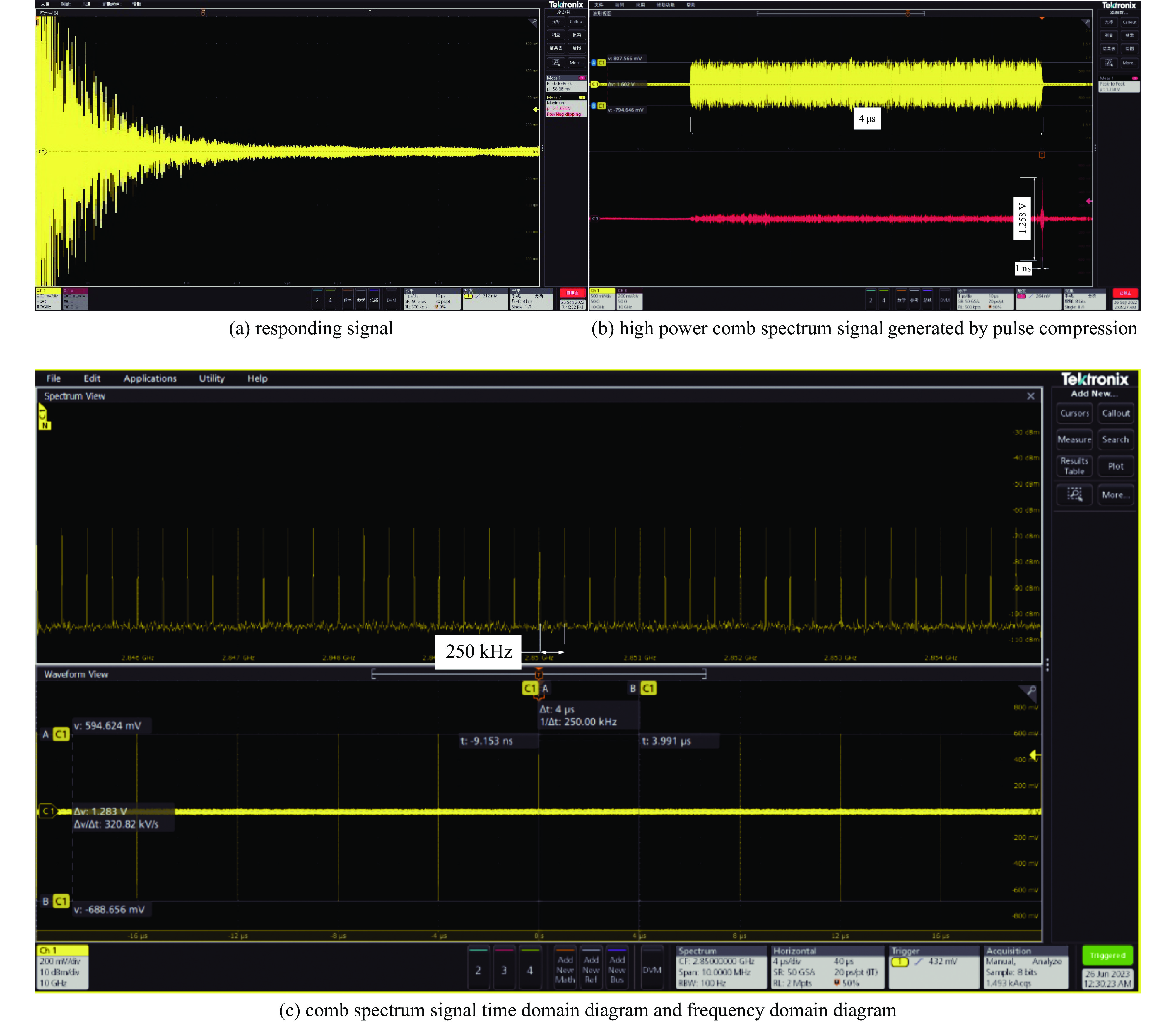Open the Horizontal badge showing 4 µs/div
1176x1022 pixels.
[x=828, y=967]
